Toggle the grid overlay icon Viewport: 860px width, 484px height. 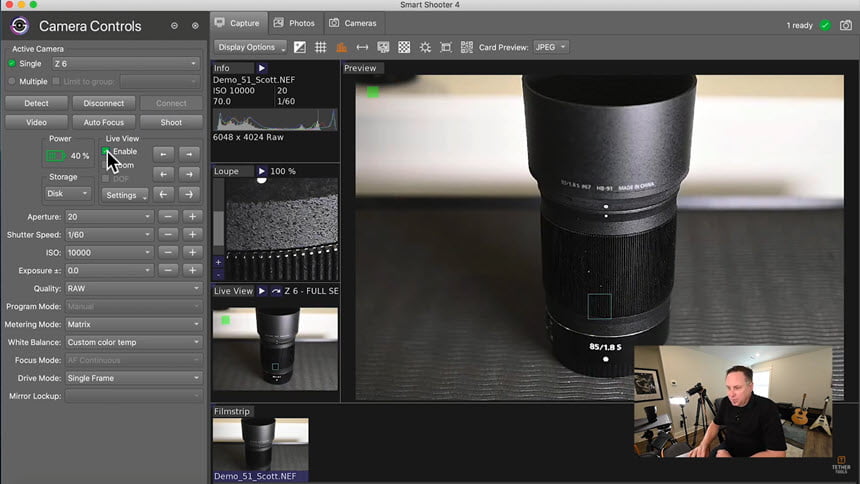tap(321, 47)
